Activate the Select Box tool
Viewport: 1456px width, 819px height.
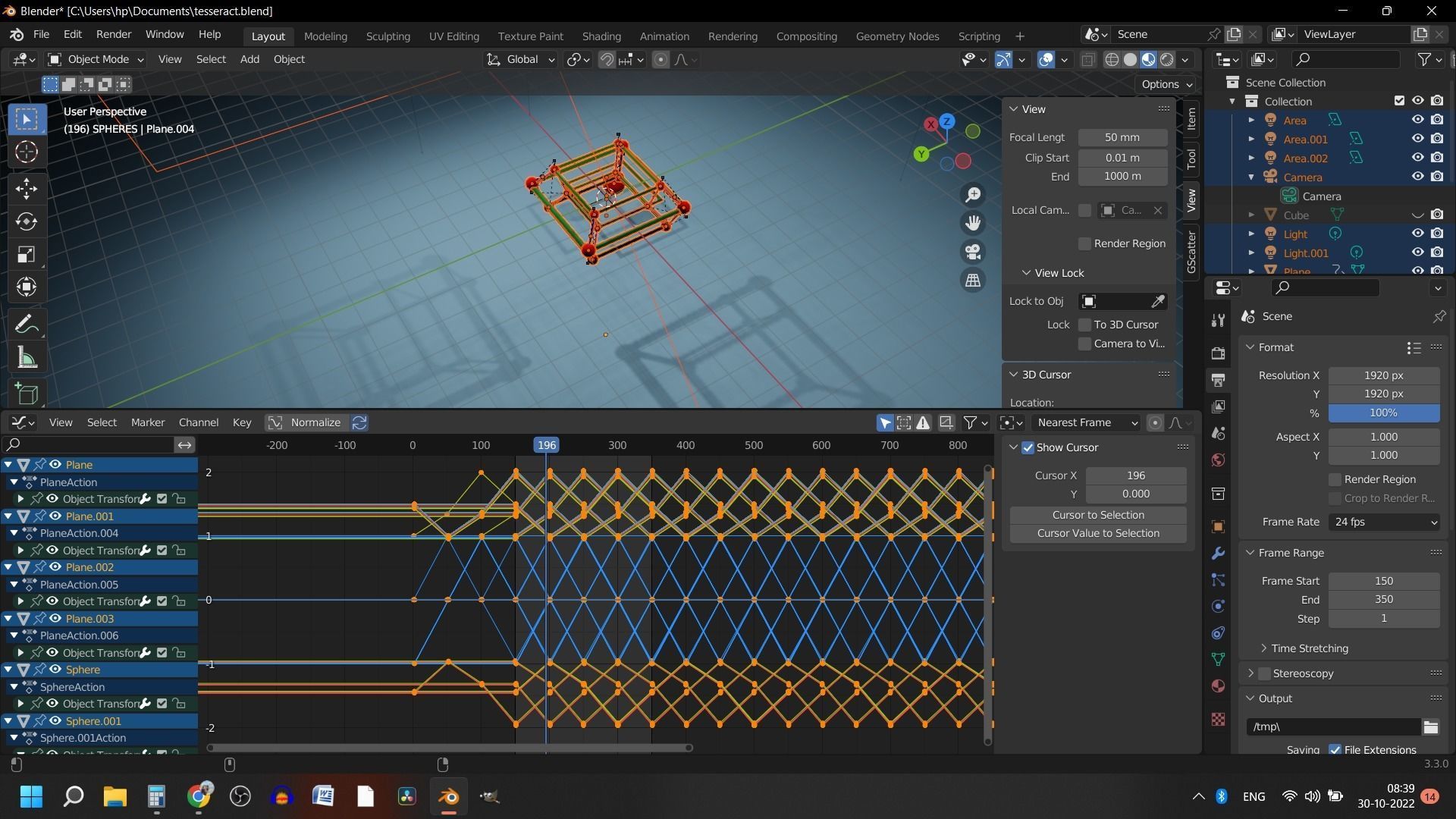click(x=27, y=119)
